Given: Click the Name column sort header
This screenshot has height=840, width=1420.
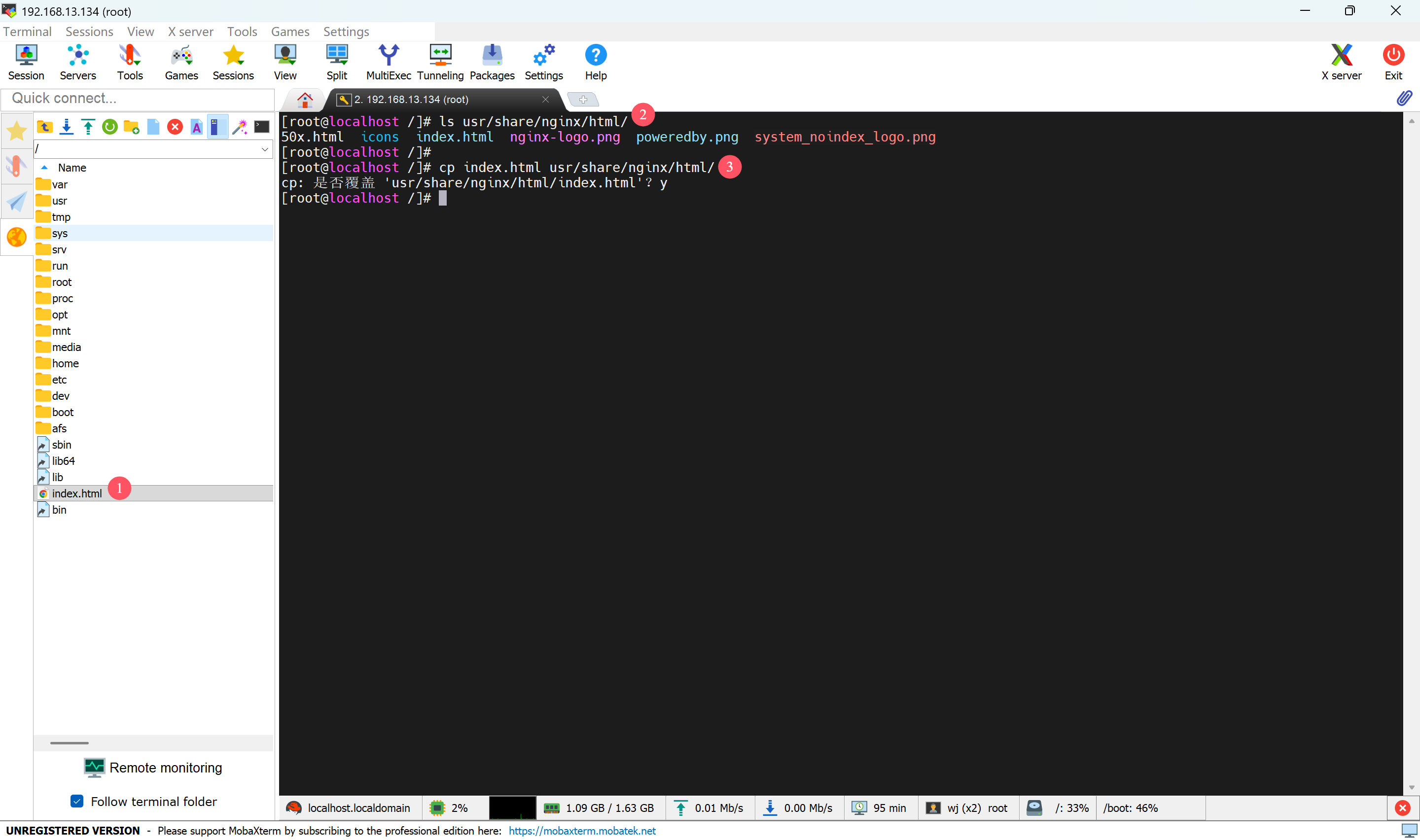Looking at the screenshot, I should (72, 168).
